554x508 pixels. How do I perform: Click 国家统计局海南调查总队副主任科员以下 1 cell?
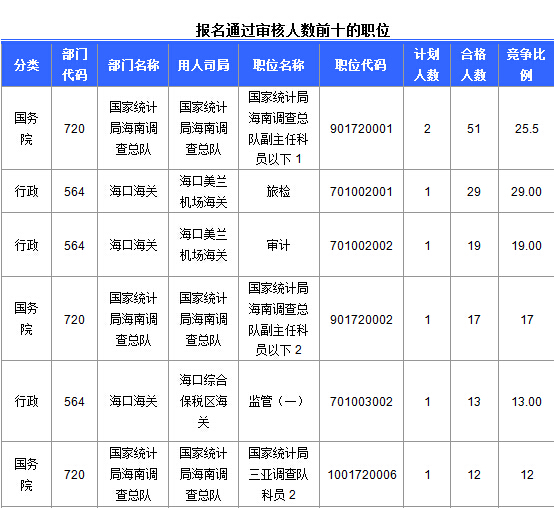278,128
